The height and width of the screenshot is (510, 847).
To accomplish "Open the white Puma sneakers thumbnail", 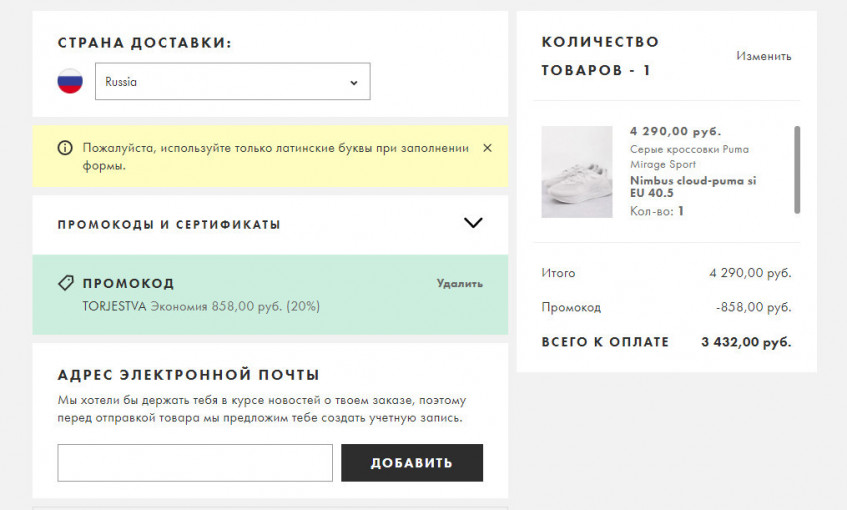I will tap(577, 172).
